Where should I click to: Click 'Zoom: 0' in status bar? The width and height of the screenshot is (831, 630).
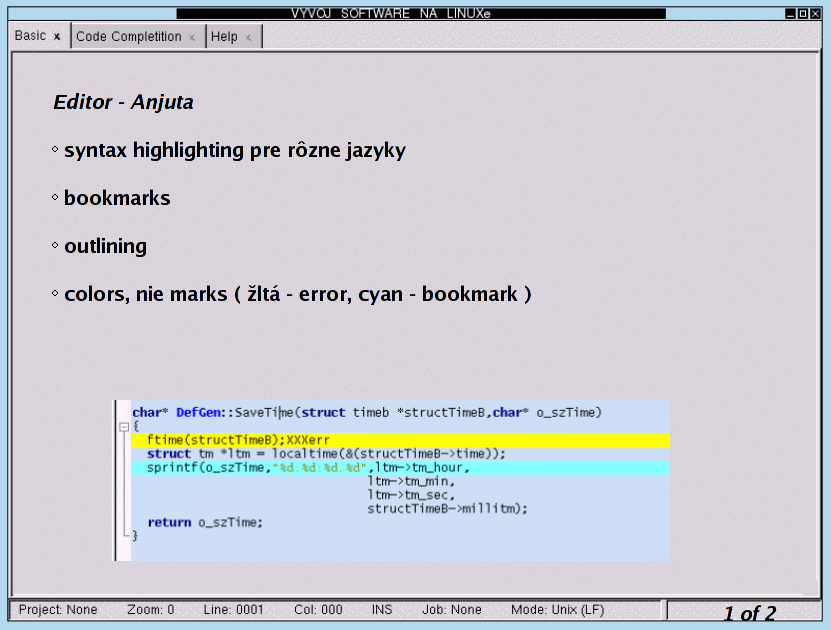coord(151,610)
